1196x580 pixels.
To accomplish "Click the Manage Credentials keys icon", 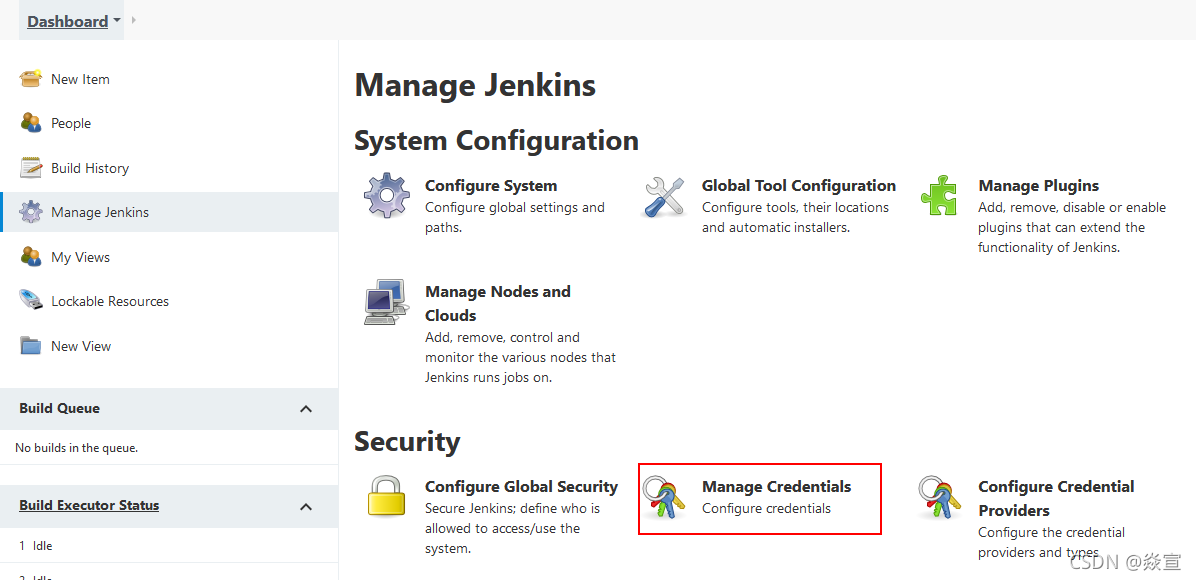I will pyautogui.click(x=662, y=497).
